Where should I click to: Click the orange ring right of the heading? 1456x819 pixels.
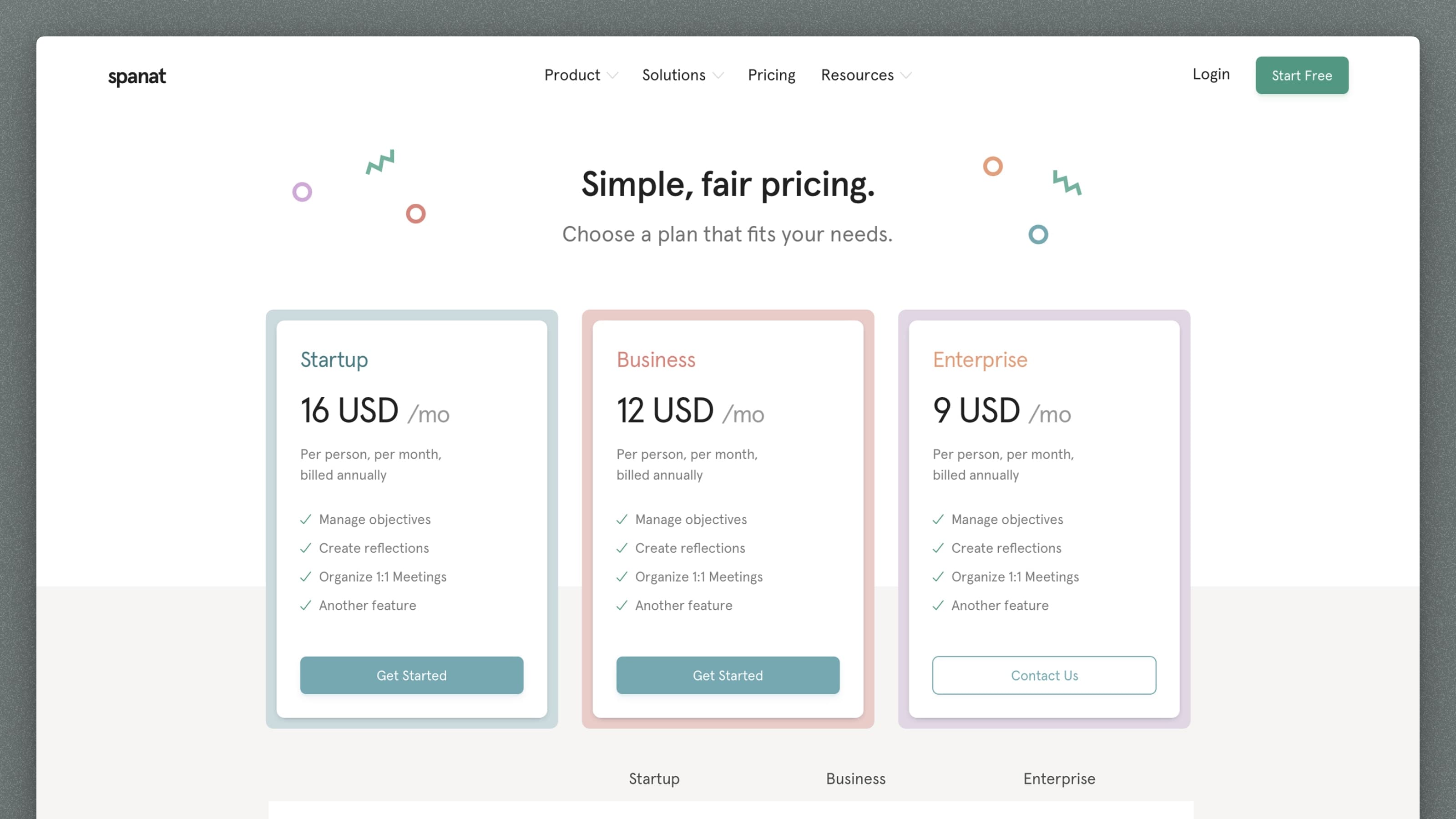tap(992, 166)
